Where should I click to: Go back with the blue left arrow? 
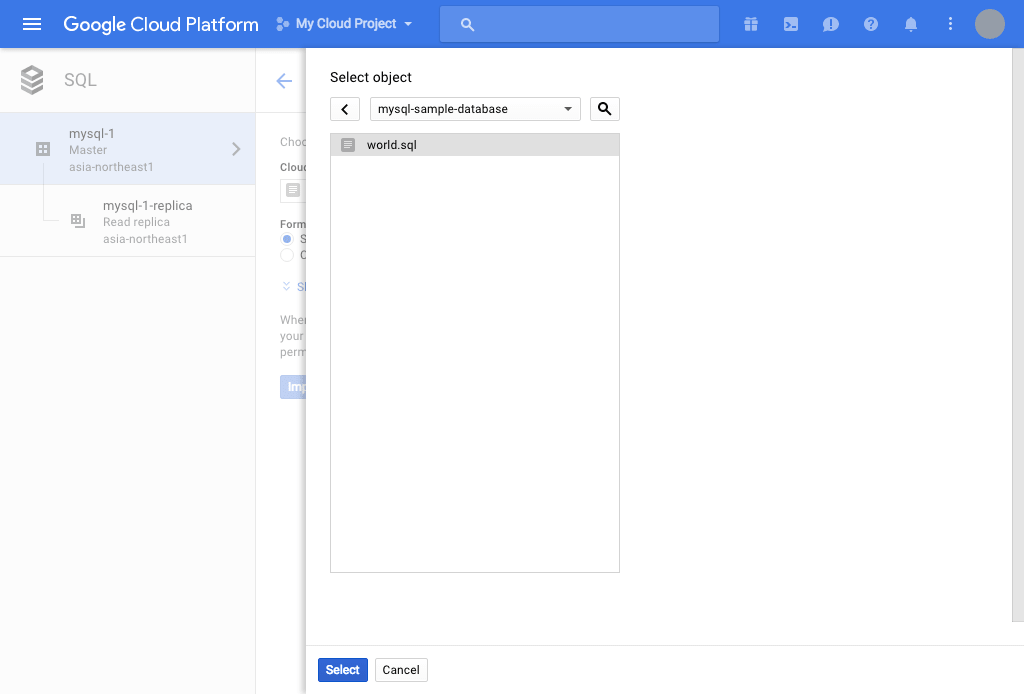pyautogui.click(x=284, y=81)
